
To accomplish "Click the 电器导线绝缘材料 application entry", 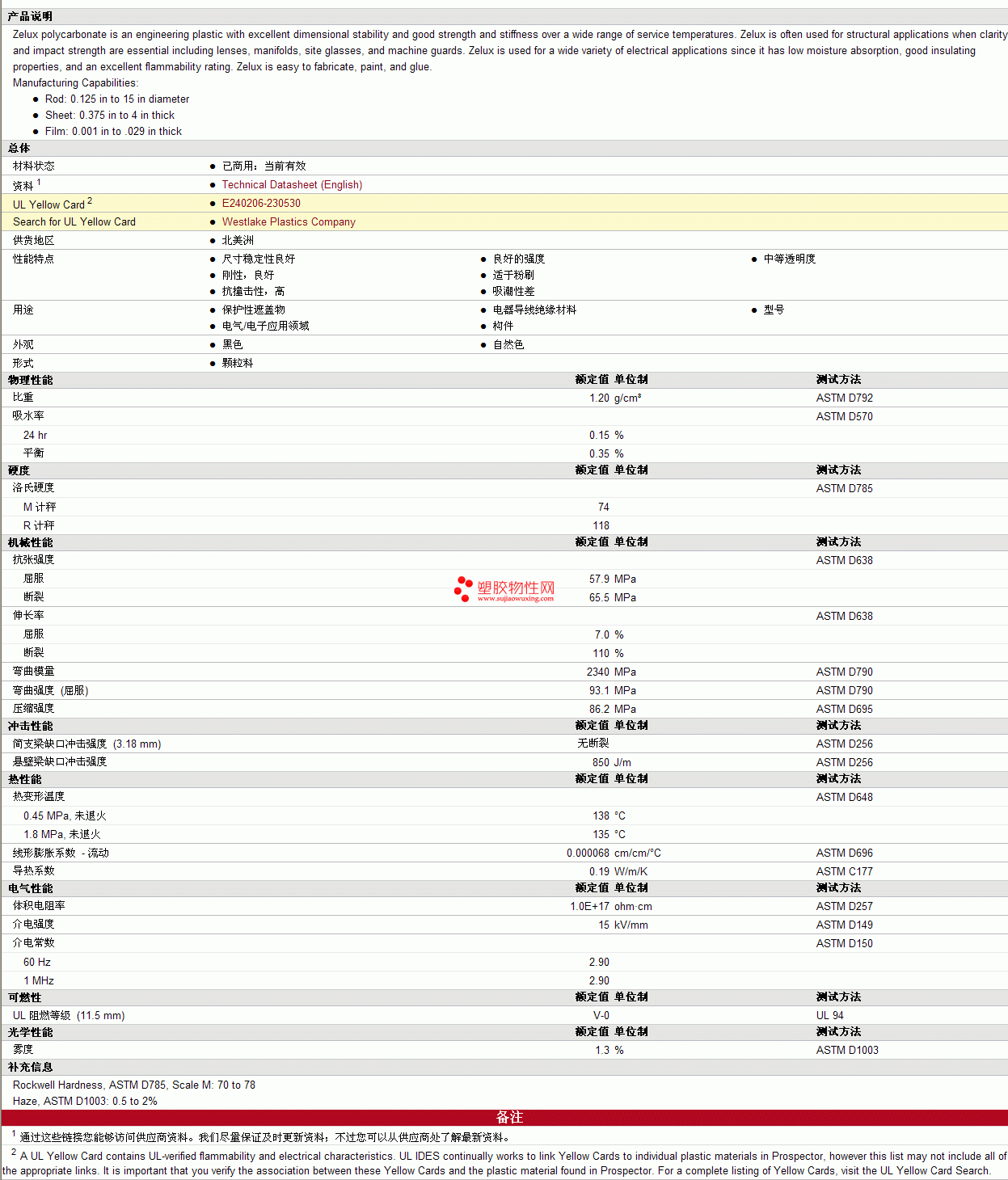I will pyautogui.click(x=534, y=310).
